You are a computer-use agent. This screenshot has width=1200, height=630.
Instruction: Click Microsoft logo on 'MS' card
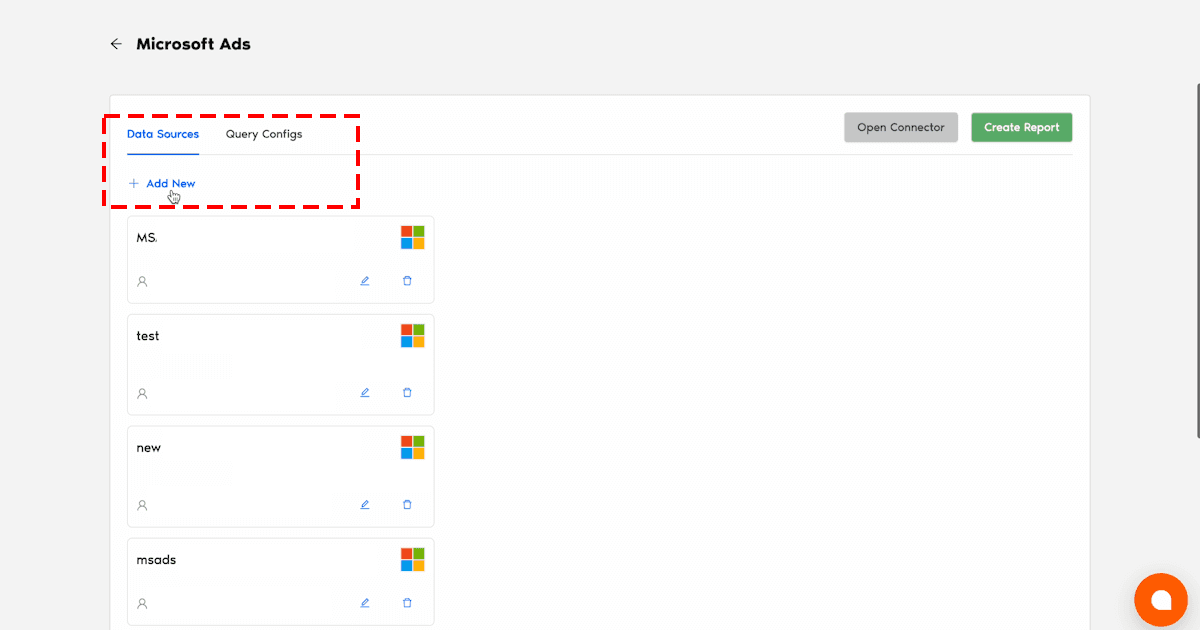click(x=413, y=237)
